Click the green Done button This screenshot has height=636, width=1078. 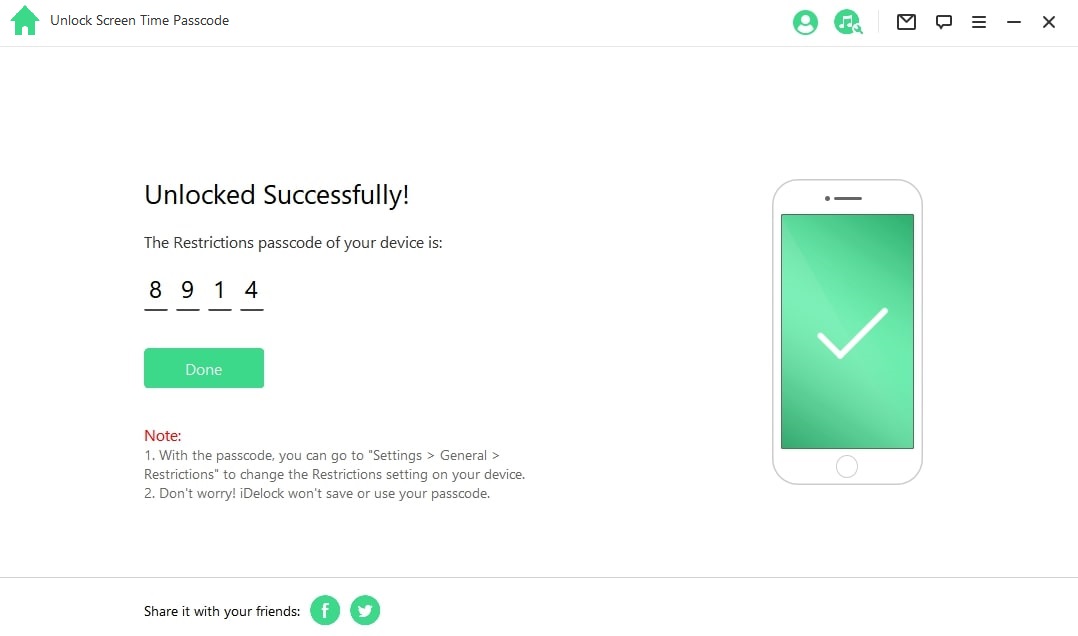[x=204, y=368]
